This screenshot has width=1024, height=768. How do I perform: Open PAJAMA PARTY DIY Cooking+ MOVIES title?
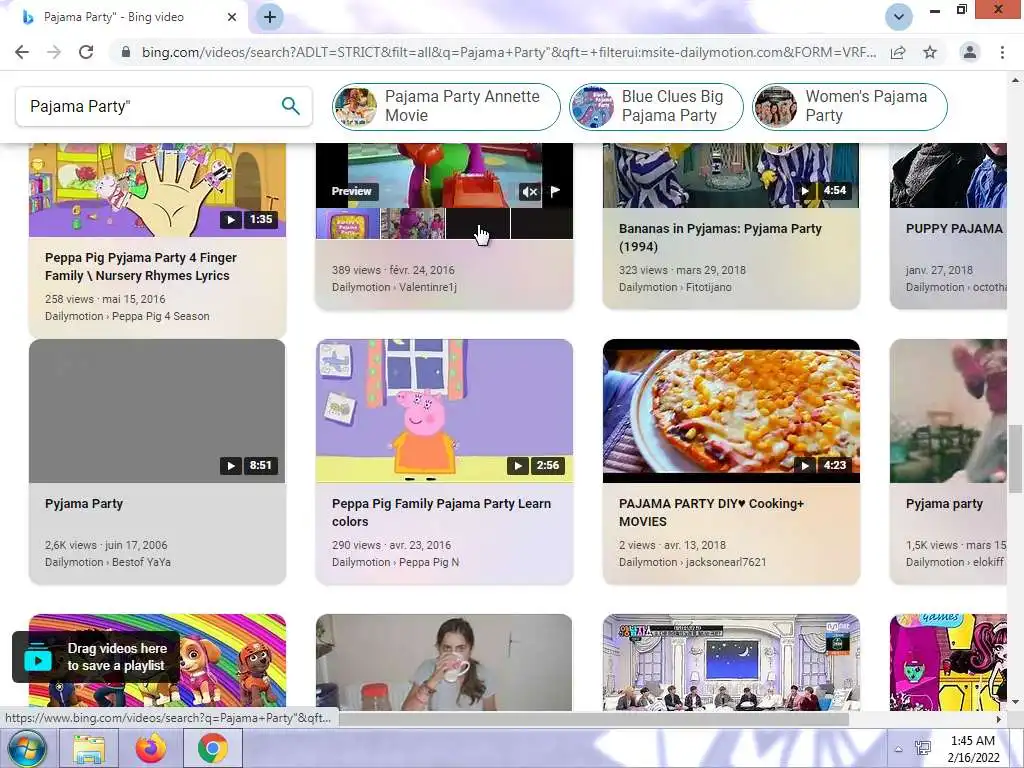pyautogui.click(x=711, y=513)
